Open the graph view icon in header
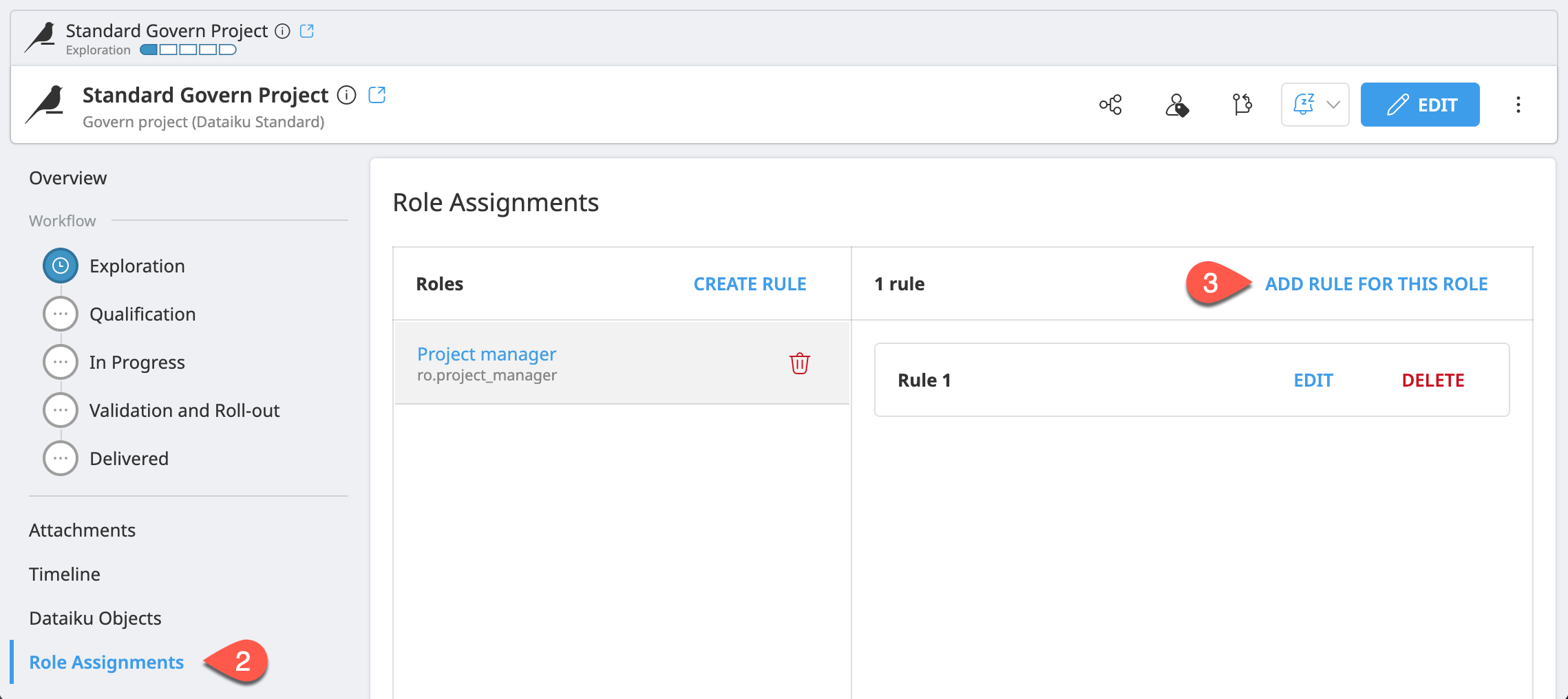The height and width of the screenshot is (699, 1568). 1110,105
